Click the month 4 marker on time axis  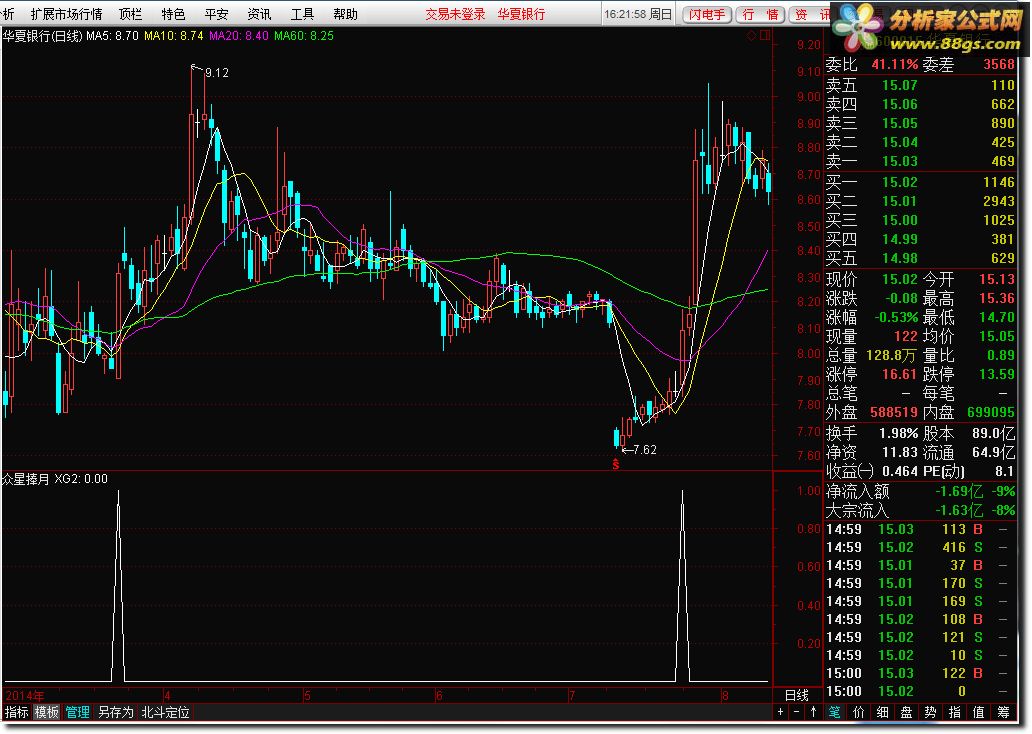click(x=168, y=695)
